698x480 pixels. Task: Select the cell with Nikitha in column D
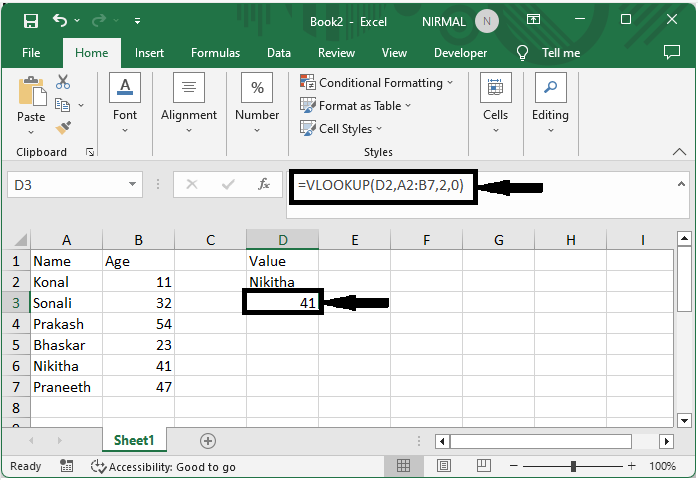[283, 282]
